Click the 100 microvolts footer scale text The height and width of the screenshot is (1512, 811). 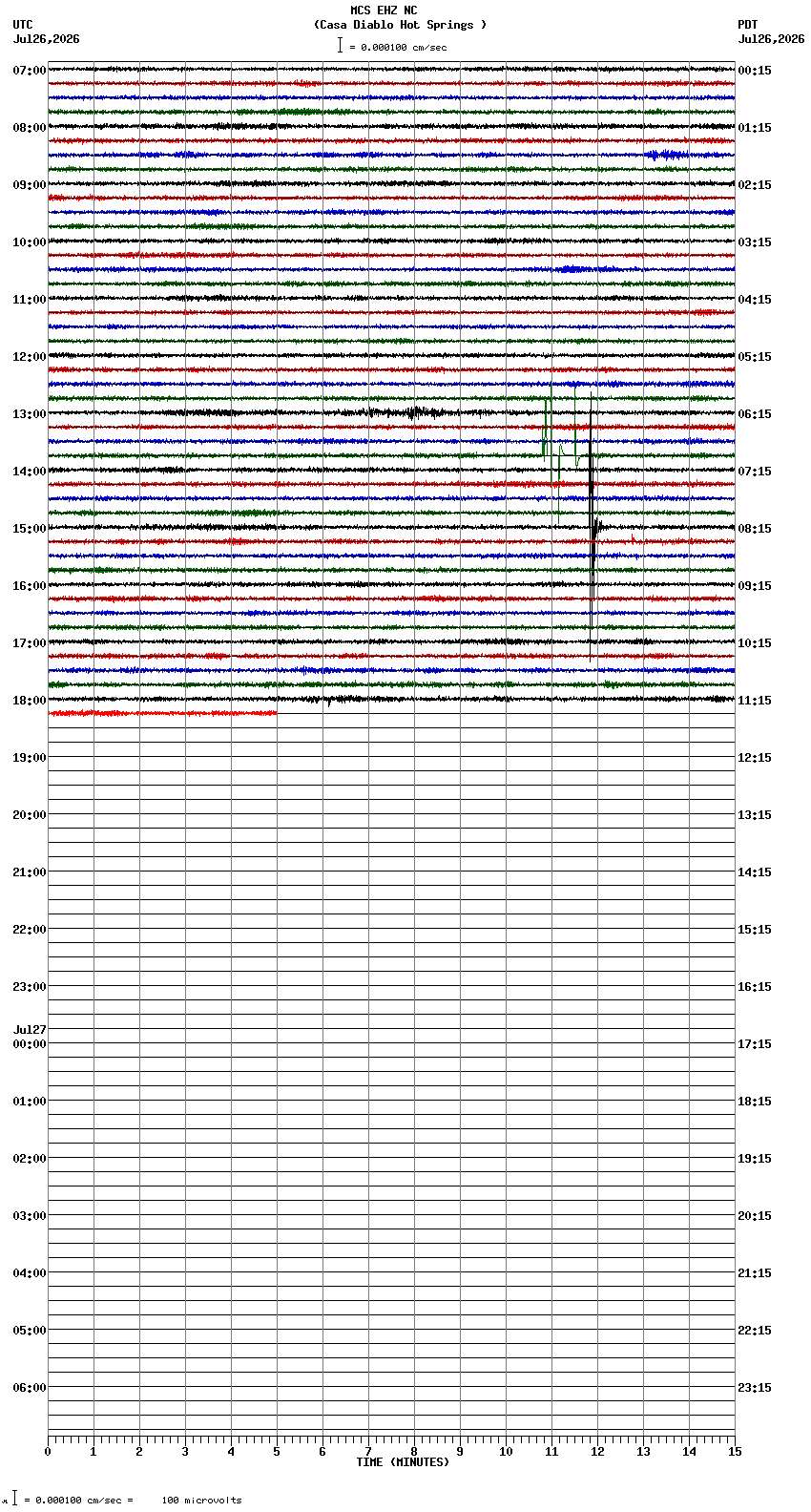click(201, 1501)
